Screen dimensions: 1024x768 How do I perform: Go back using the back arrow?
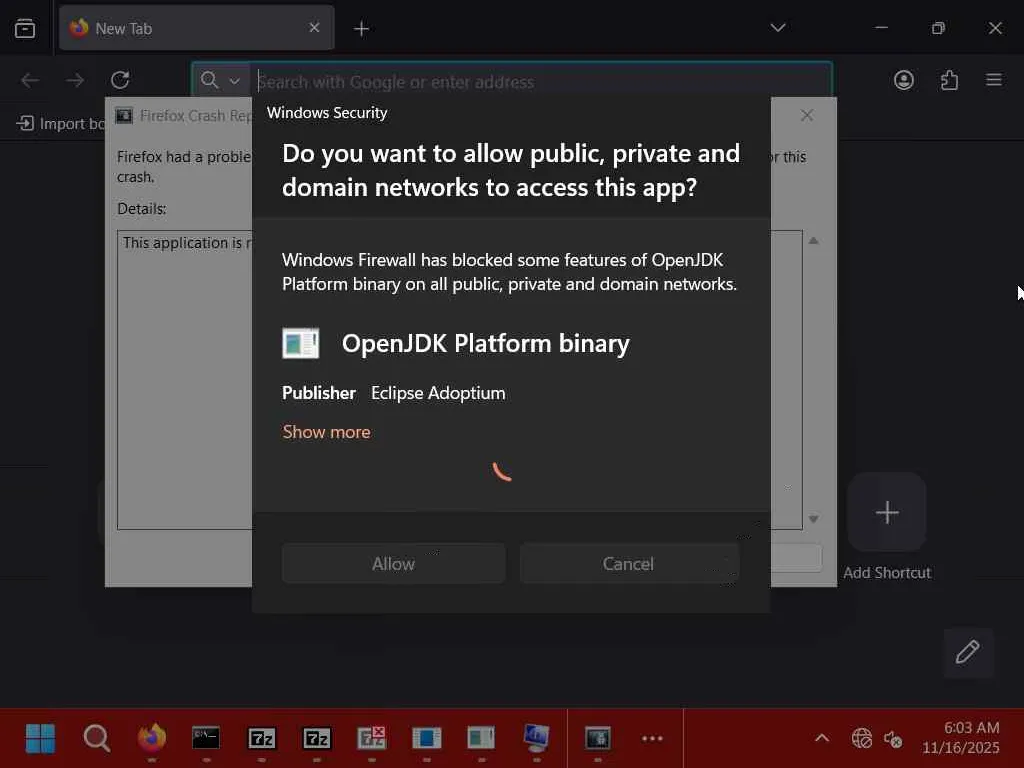30,80
